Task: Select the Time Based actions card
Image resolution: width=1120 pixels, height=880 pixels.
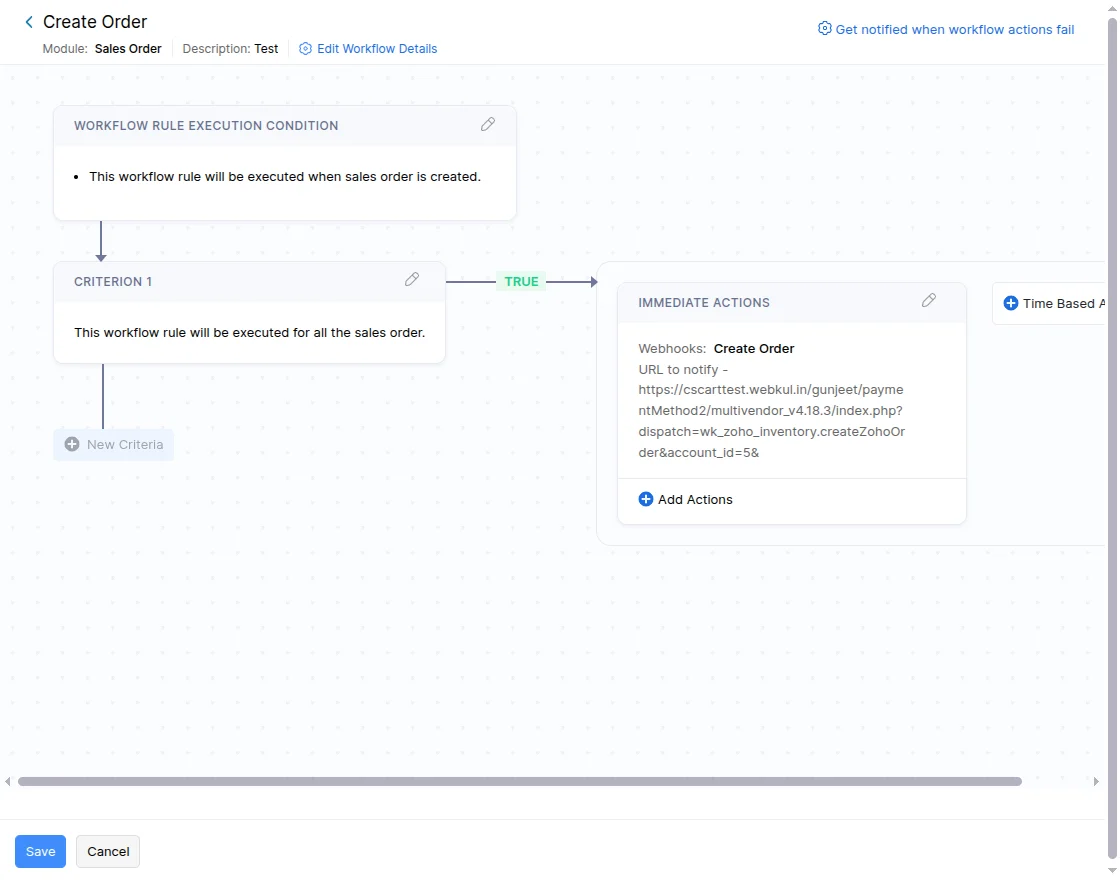Action: 1049,304
